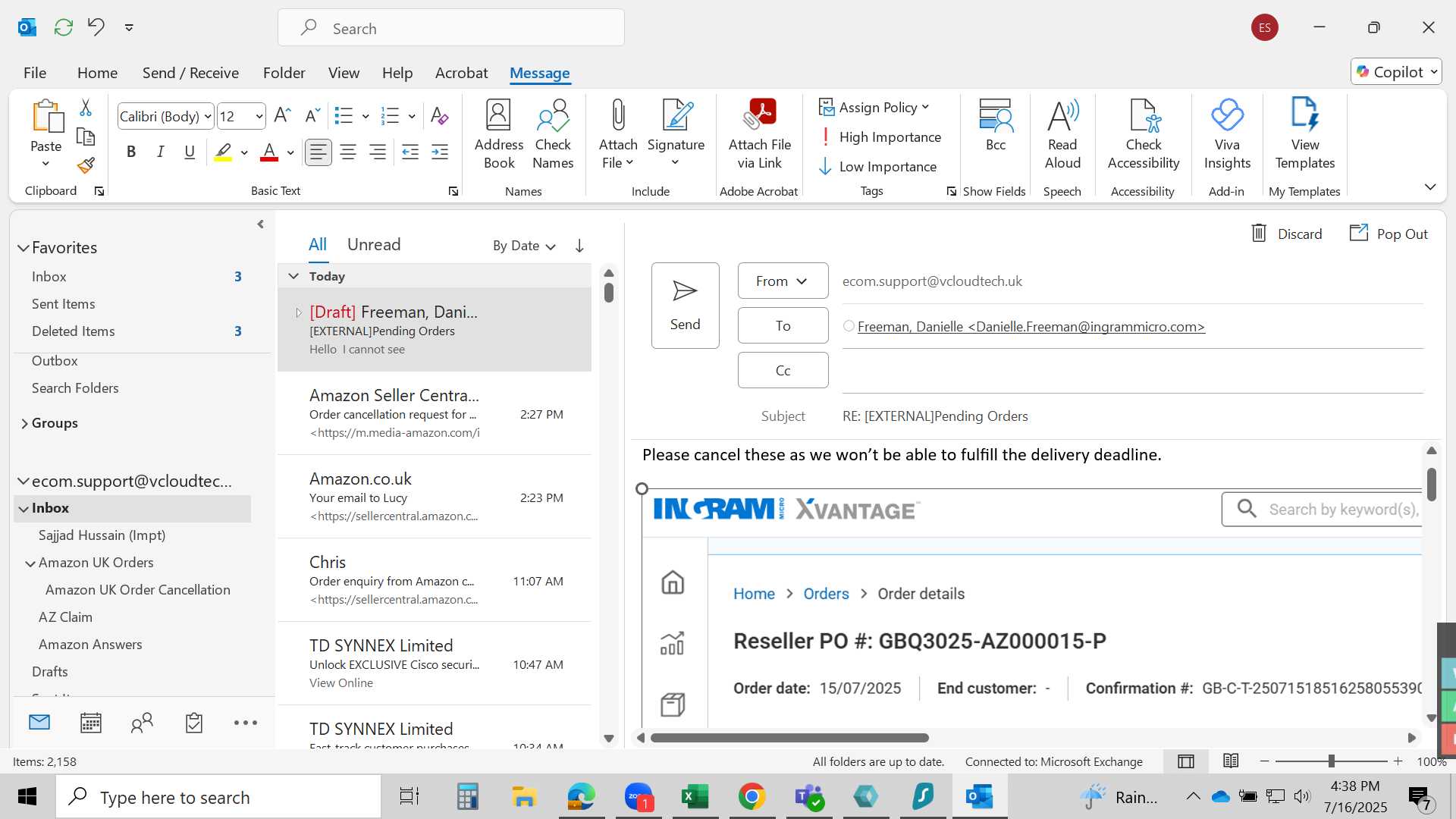Screen dimensions: 1456x819
Task: Click the Paste clipboard icon
Action: coord(46,118)
